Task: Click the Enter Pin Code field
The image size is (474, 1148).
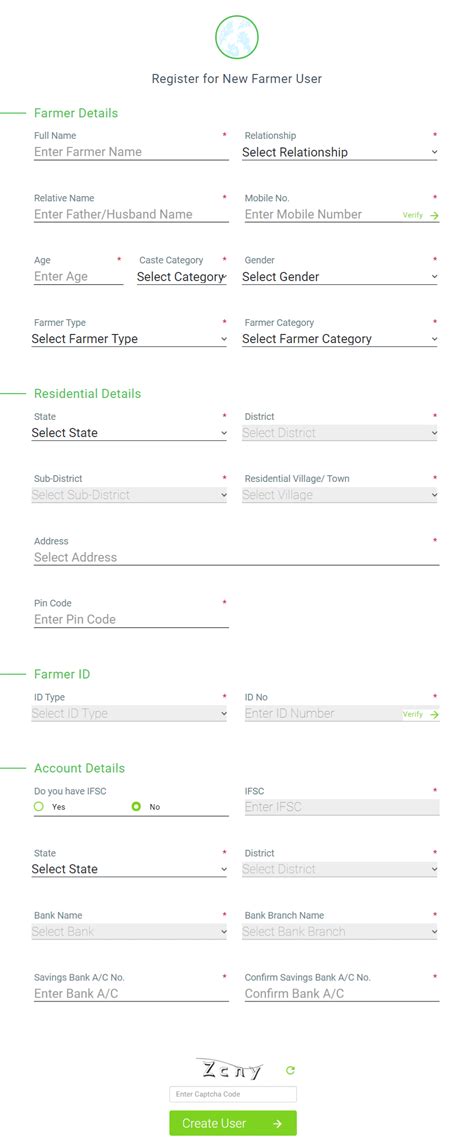Action: coord(131,619)
